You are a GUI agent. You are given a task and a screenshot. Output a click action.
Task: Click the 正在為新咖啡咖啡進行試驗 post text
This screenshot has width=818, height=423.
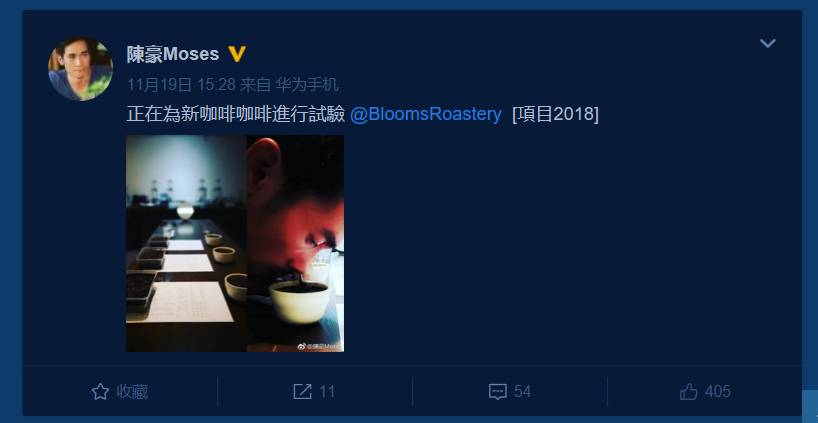(x=236, y=114)
